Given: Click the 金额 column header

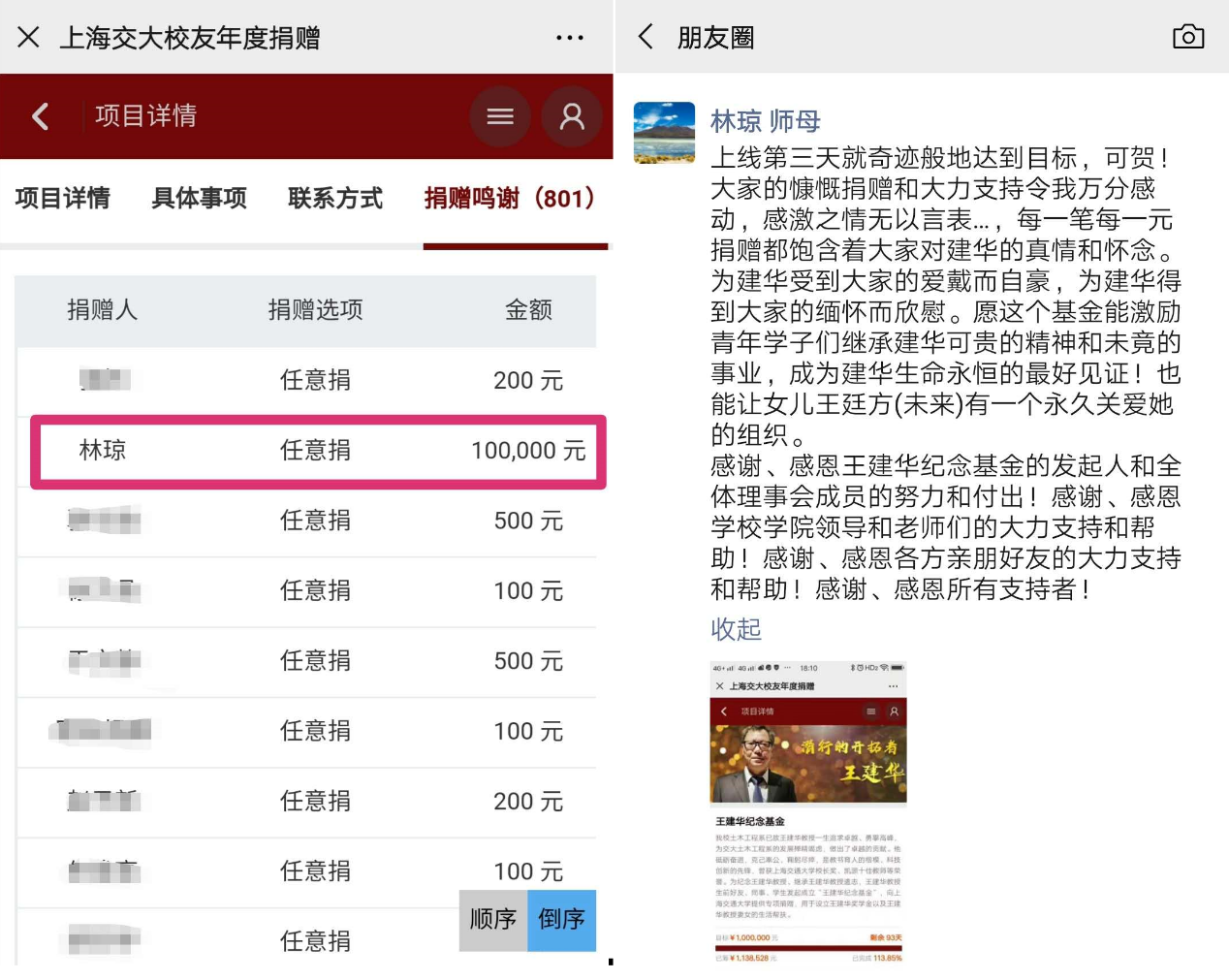Looking at the screenshot, I should point(528,310).
